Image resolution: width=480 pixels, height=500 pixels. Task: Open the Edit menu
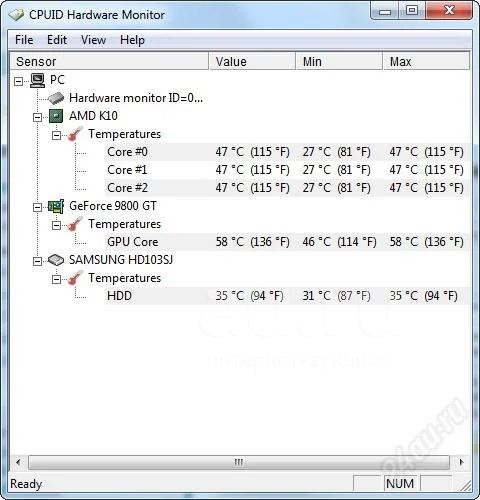pos(57,40)
